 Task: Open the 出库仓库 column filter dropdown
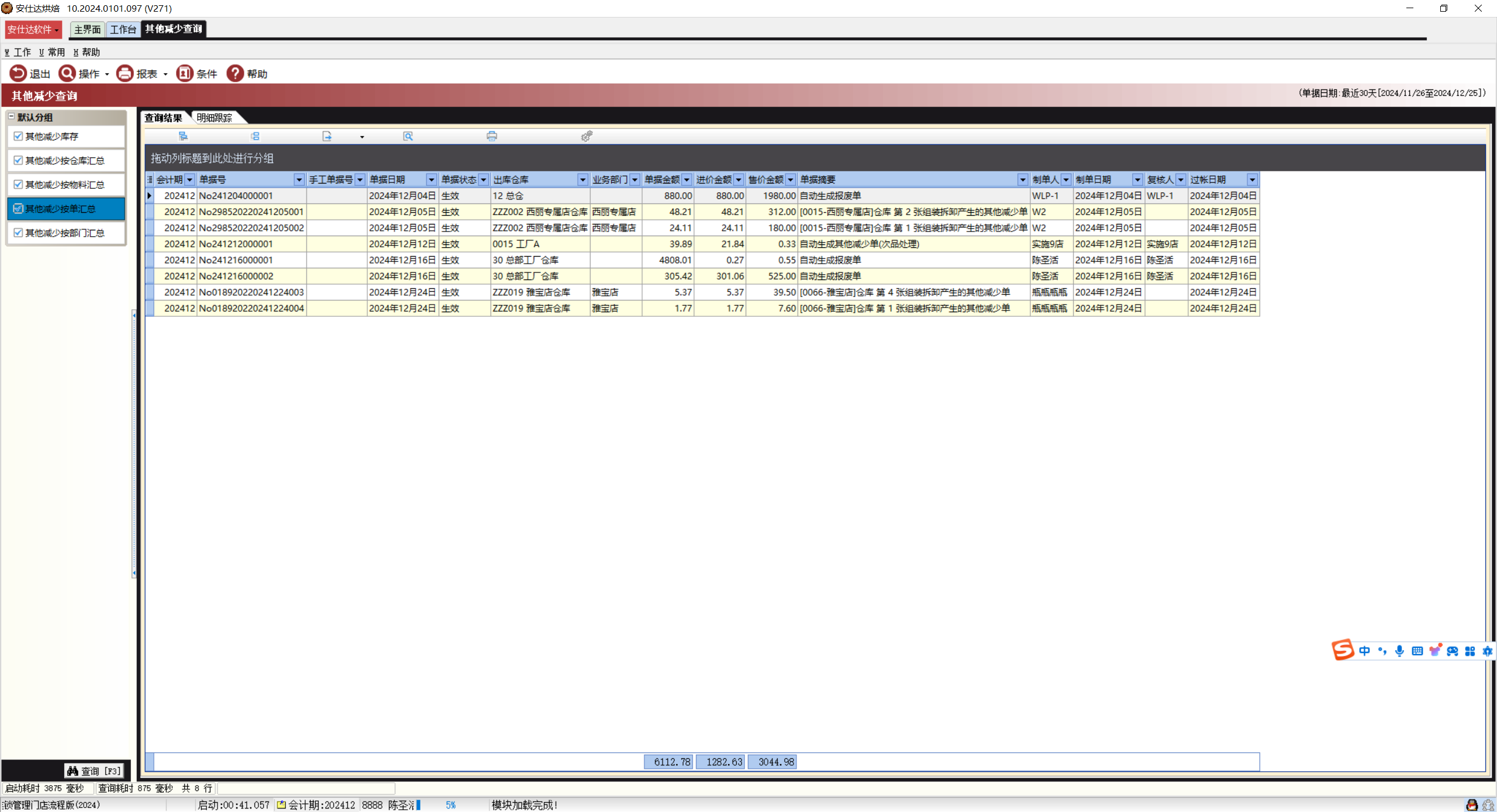pos(582,179)
